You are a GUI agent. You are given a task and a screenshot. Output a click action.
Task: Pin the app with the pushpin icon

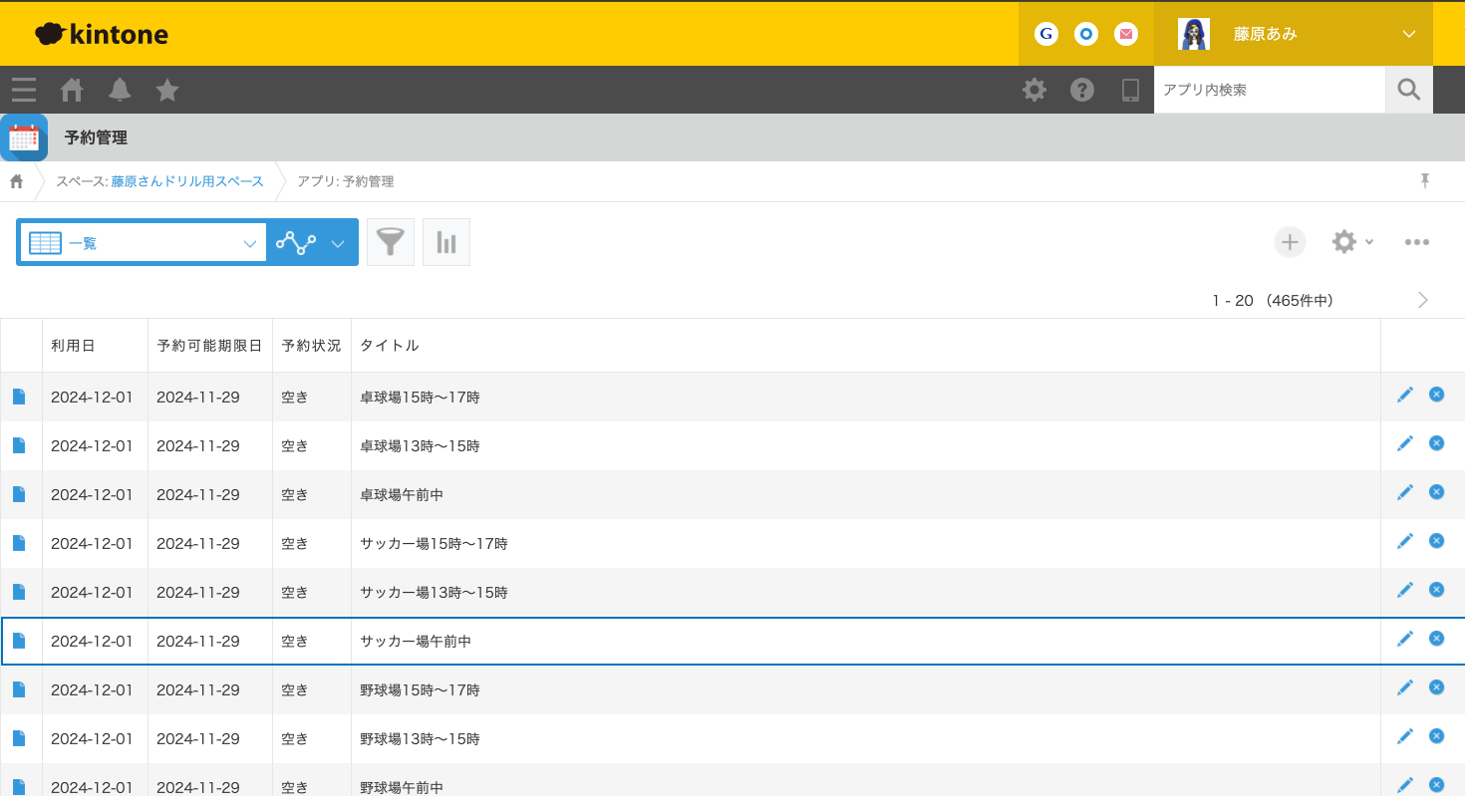tap(1424, 180)
